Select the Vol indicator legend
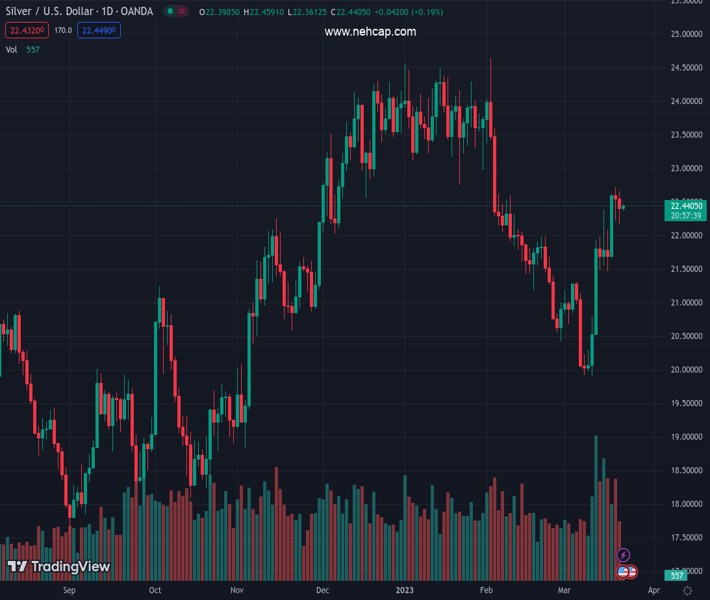This screenshot has width=710, height=600. pyautogui.click(x=12, y=49)
